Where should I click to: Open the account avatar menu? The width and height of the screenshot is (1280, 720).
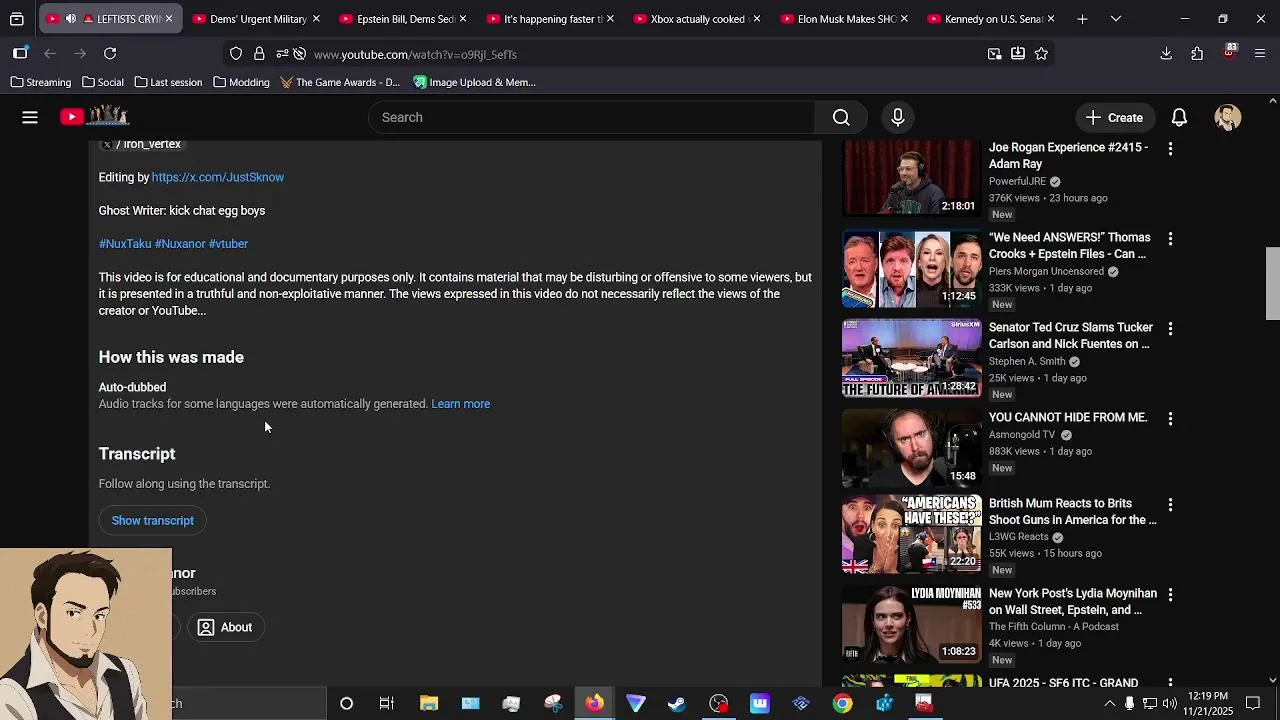[x=1228, y=117]
